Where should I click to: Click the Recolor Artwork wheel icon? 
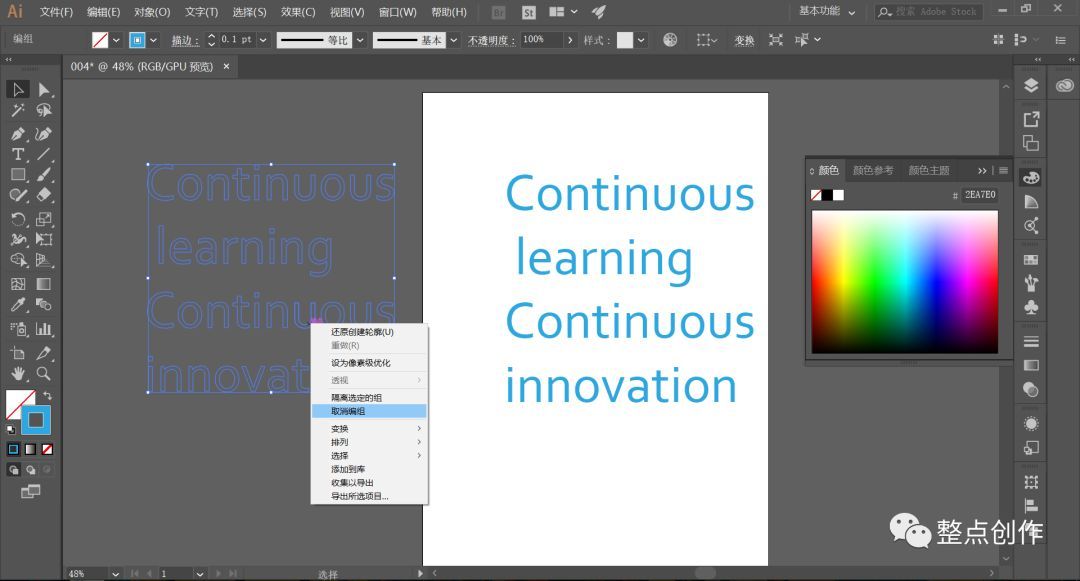[670, 40]
